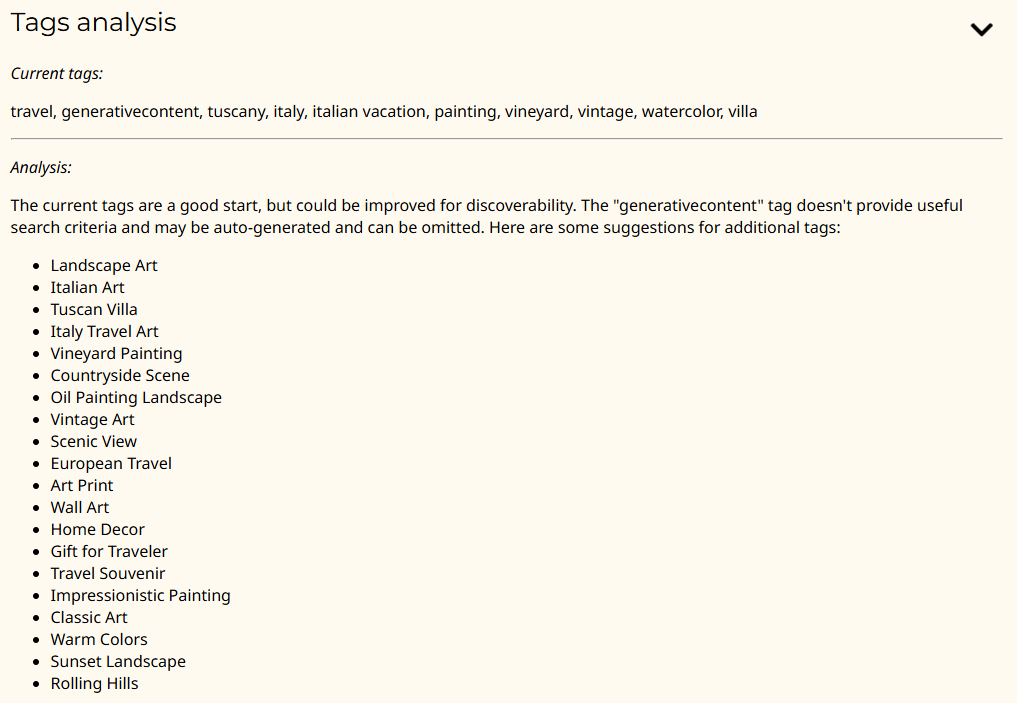This screenshot has height=703, width=1017.
Task: Select the current tags text line
Action: [384, 112]
